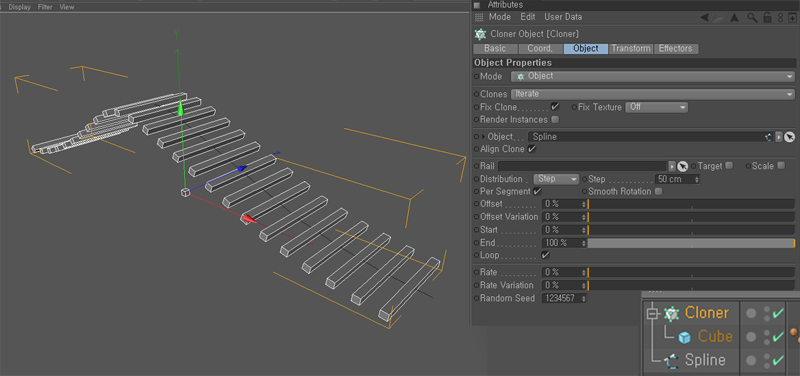Click the small arrow button next to Spline field
Viewport: 800px width, 376px height.
click(778, 137)
